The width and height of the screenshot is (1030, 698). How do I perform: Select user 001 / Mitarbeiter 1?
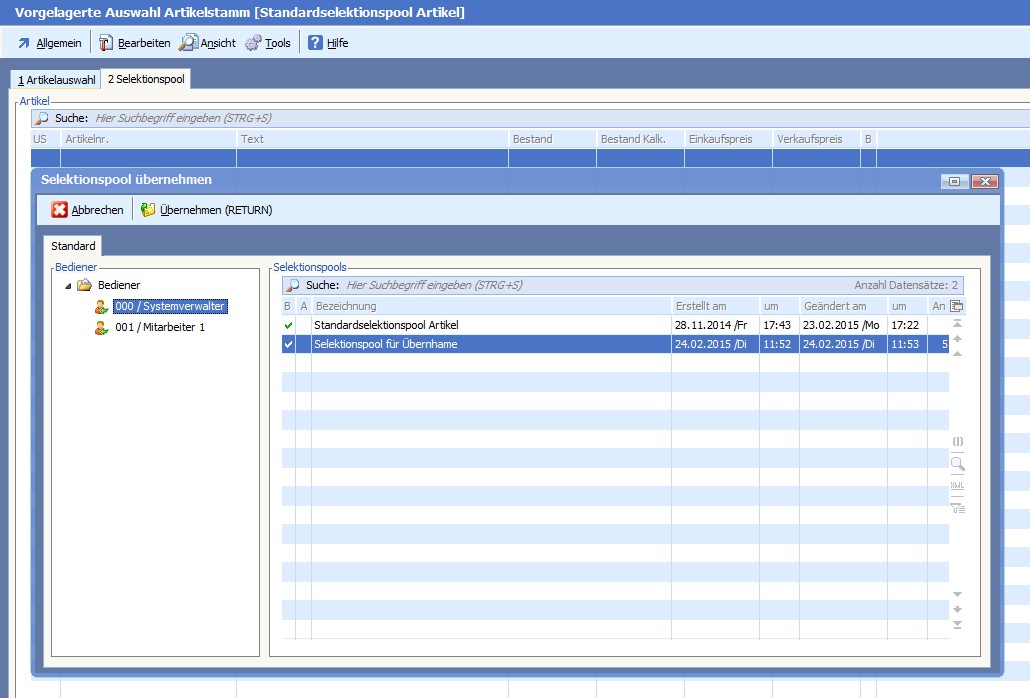(x=160, y=327)
